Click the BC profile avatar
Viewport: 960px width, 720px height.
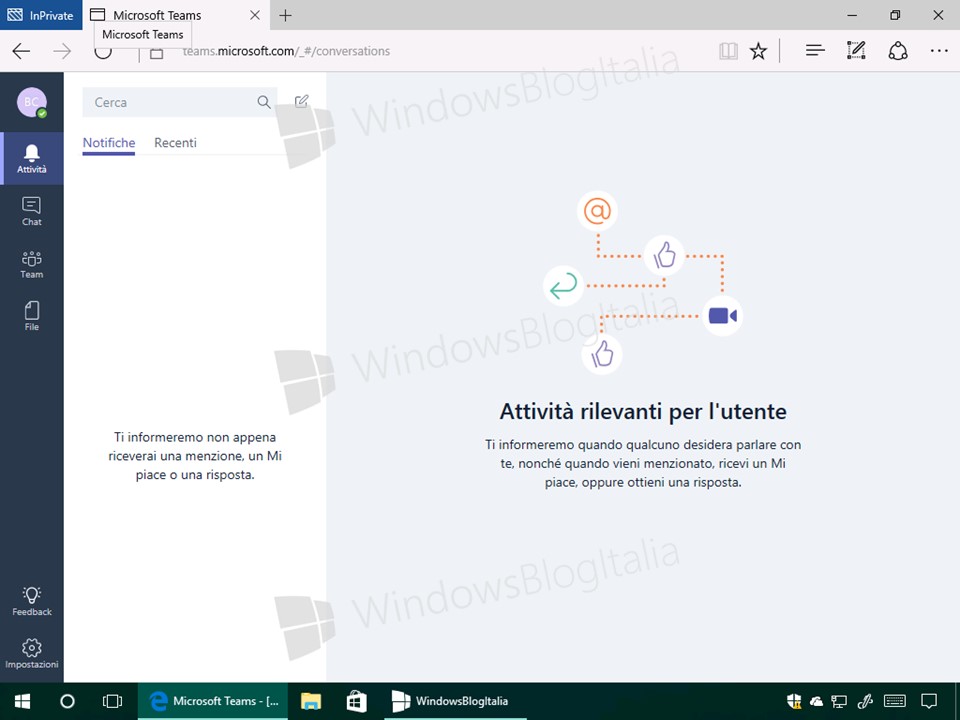point(32,102)
